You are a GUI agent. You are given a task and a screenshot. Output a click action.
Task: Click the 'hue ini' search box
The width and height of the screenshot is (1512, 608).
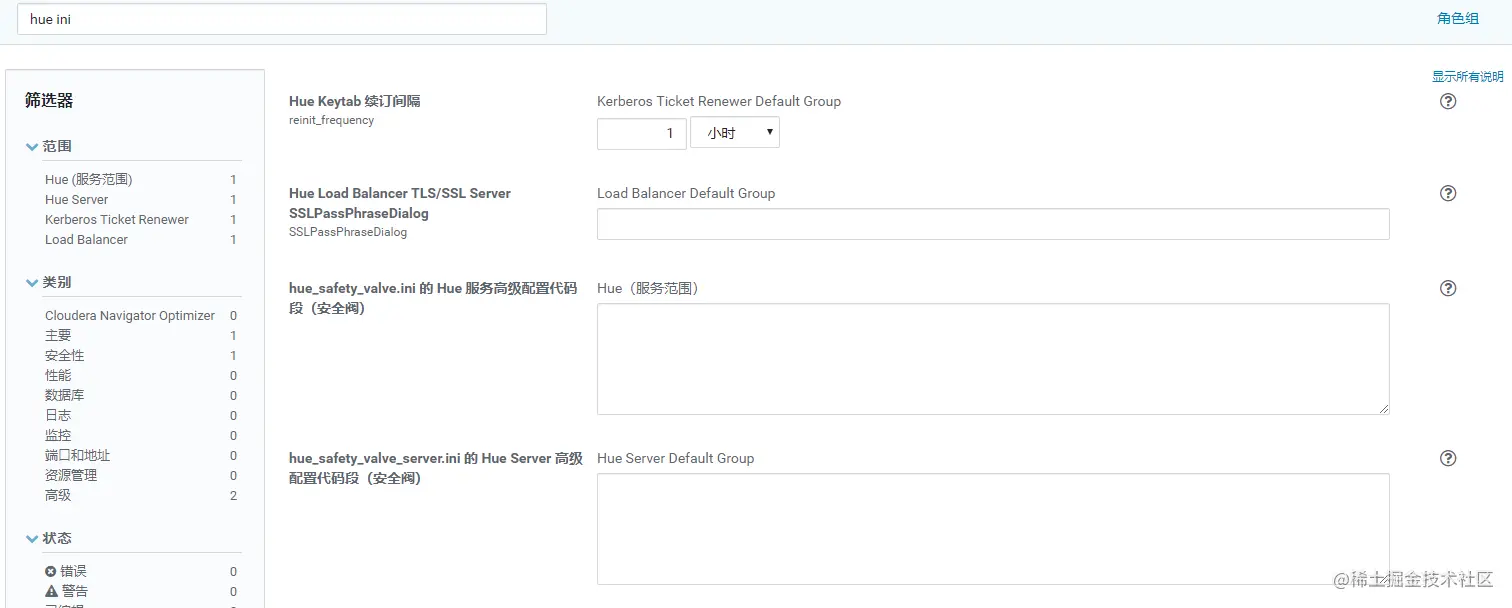coord(282,19)
